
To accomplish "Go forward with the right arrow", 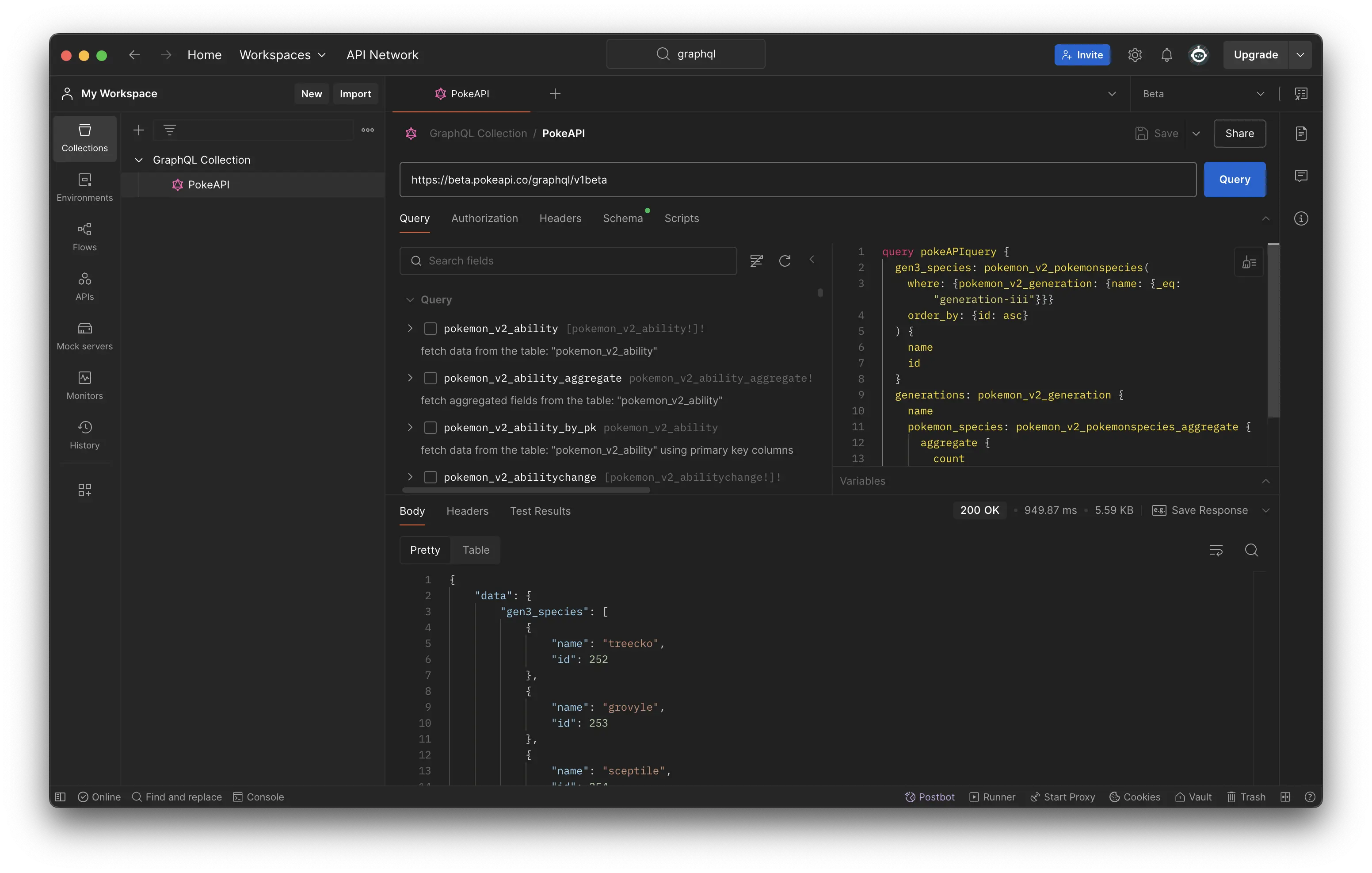I will (x=166, y=55).
